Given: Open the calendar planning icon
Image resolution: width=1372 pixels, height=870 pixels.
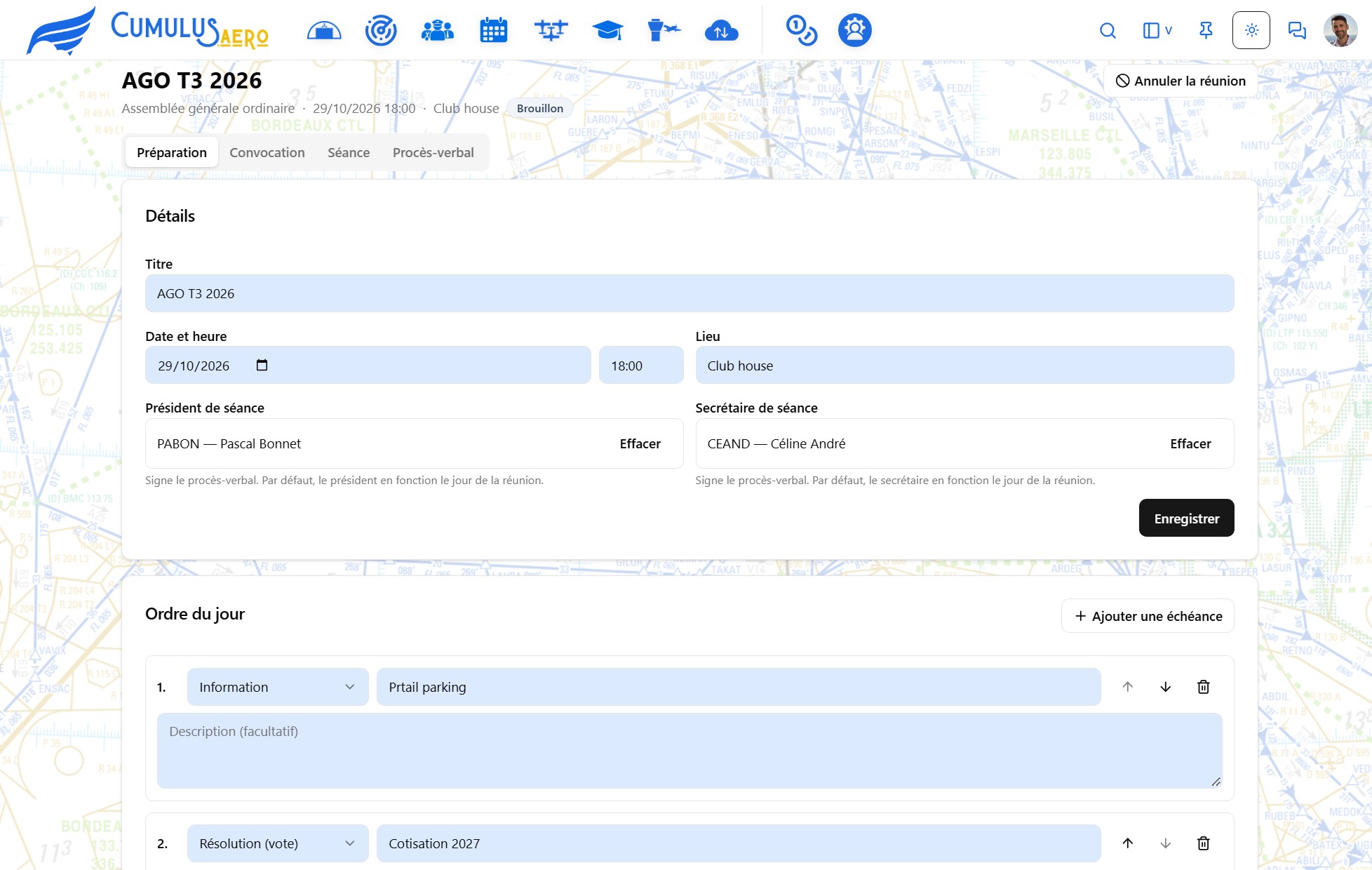Looking at the screenshot, I should coord(494,30).
